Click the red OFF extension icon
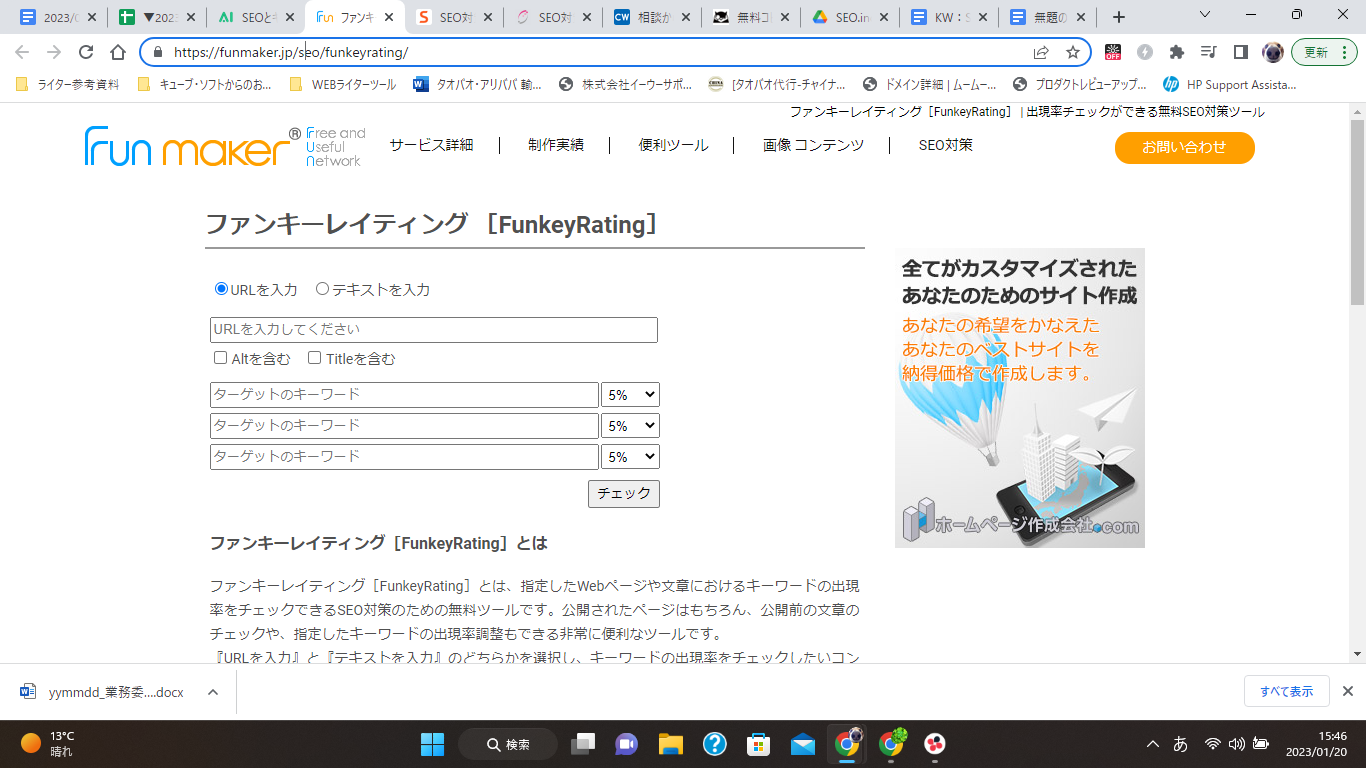Viewport: 1366px width, 768px height. click(x=1113, y=52)
